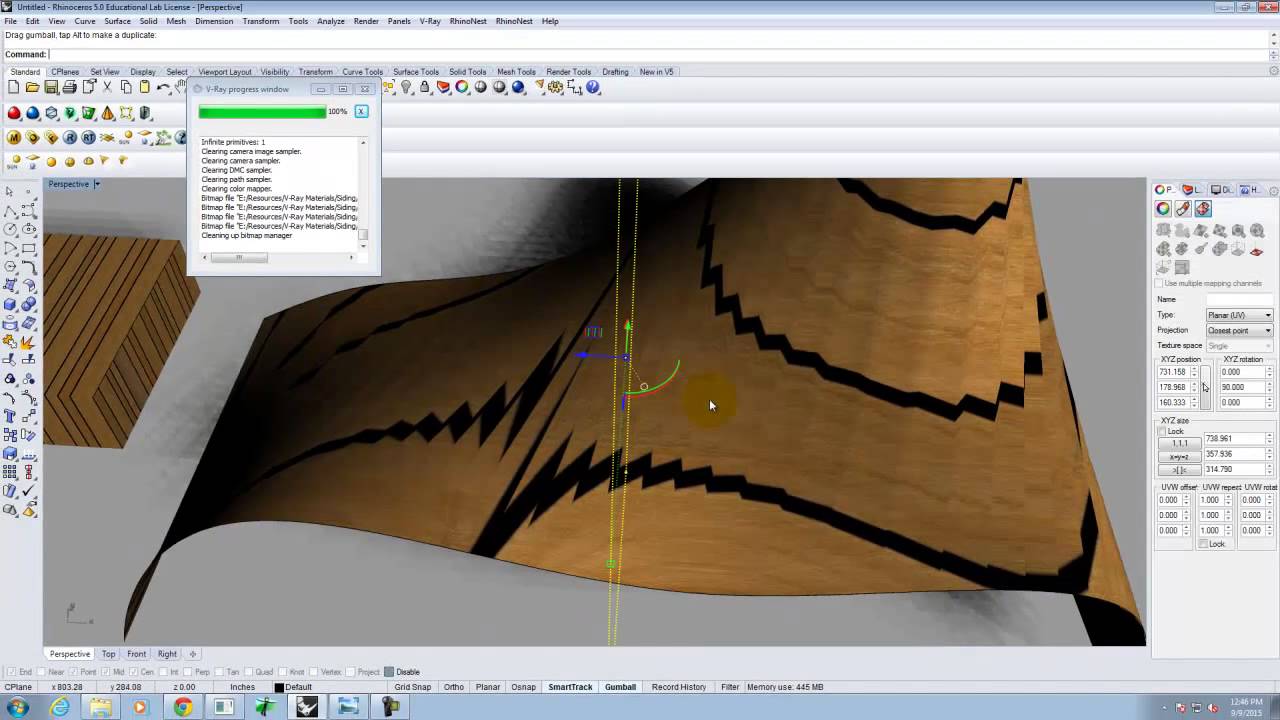The width and height of the screenshot is (1280, 720).
Task: Toggle the End osnap checkbox
Action: click(x=12, y=672)
